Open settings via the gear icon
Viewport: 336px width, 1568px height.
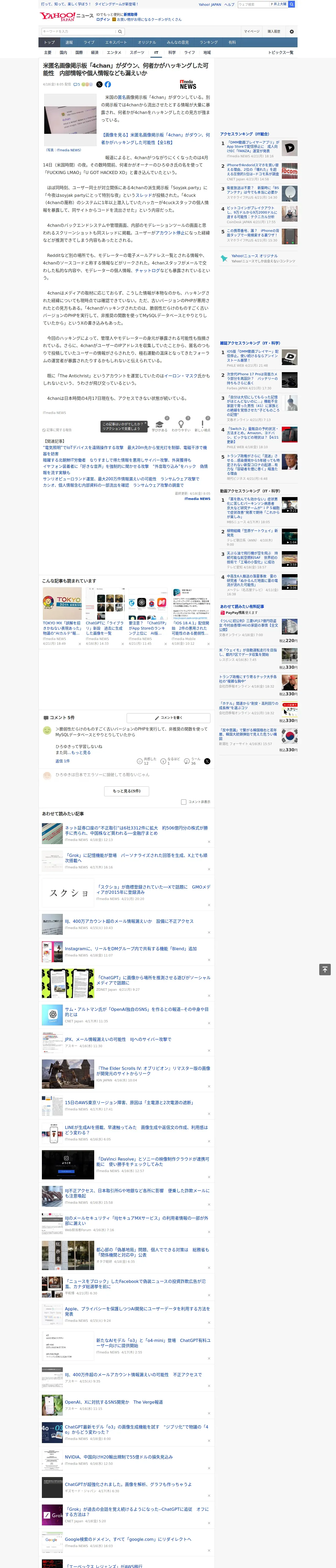292,32
